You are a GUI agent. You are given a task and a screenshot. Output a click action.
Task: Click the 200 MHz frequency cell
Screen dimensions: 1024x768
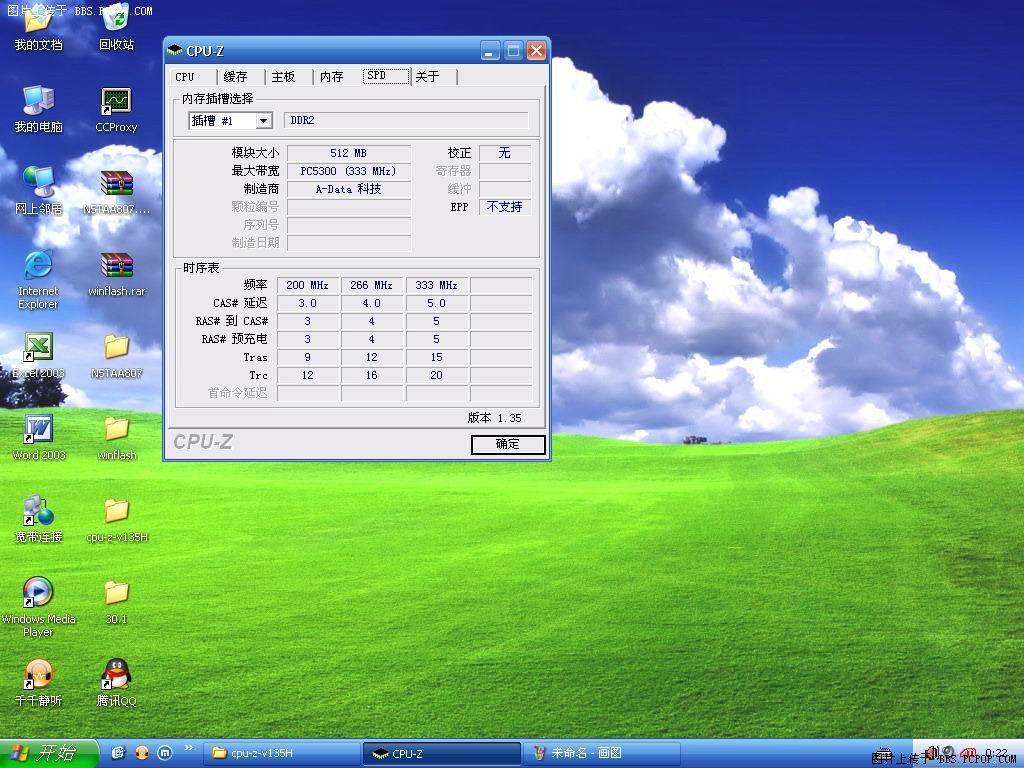[308, 285]
